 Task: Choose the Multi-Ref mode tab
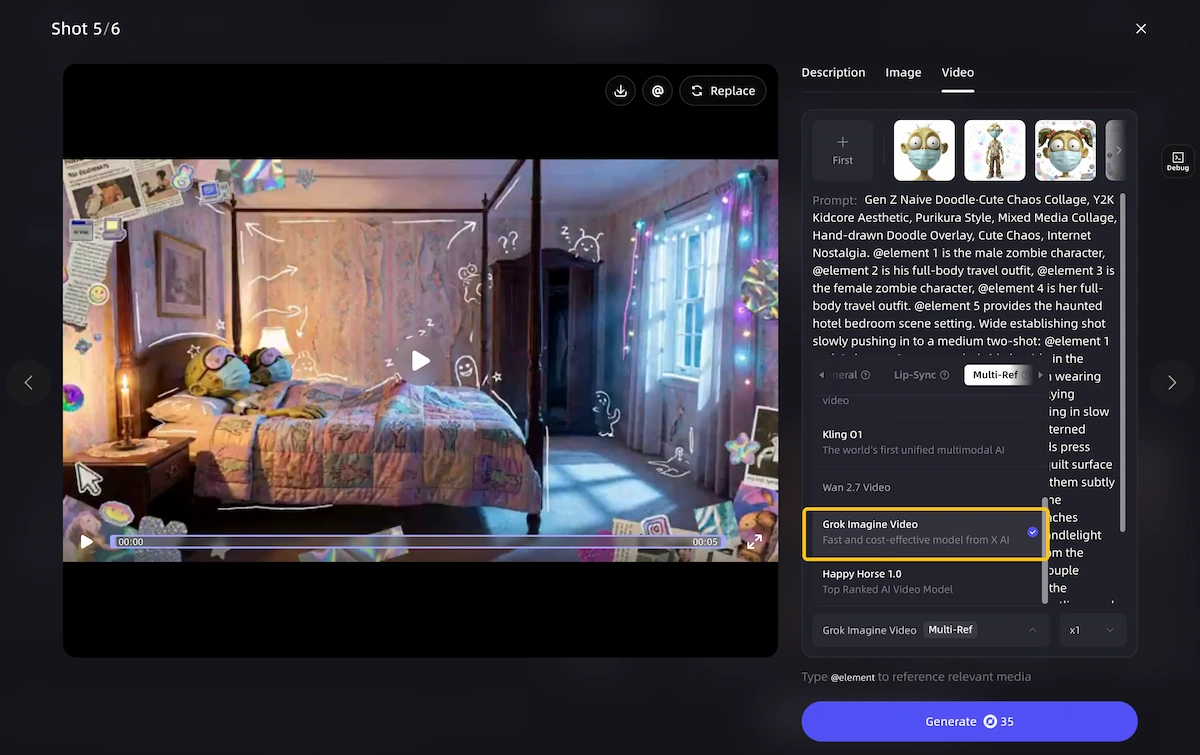pos(997,375)
